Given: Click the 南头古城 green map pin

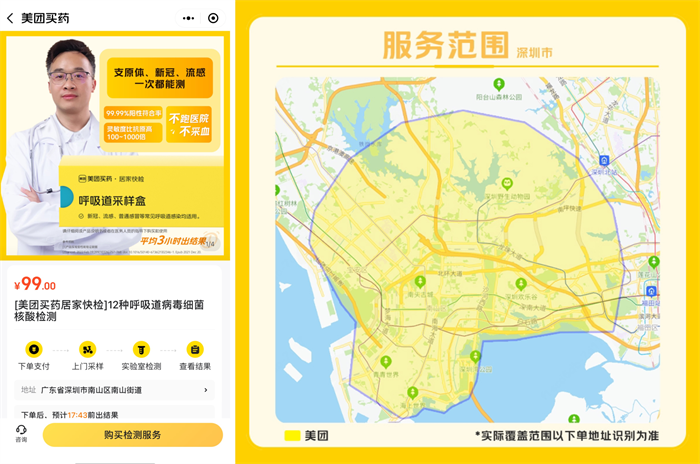Looking at the screenshot, I should [x=420, y=282].
